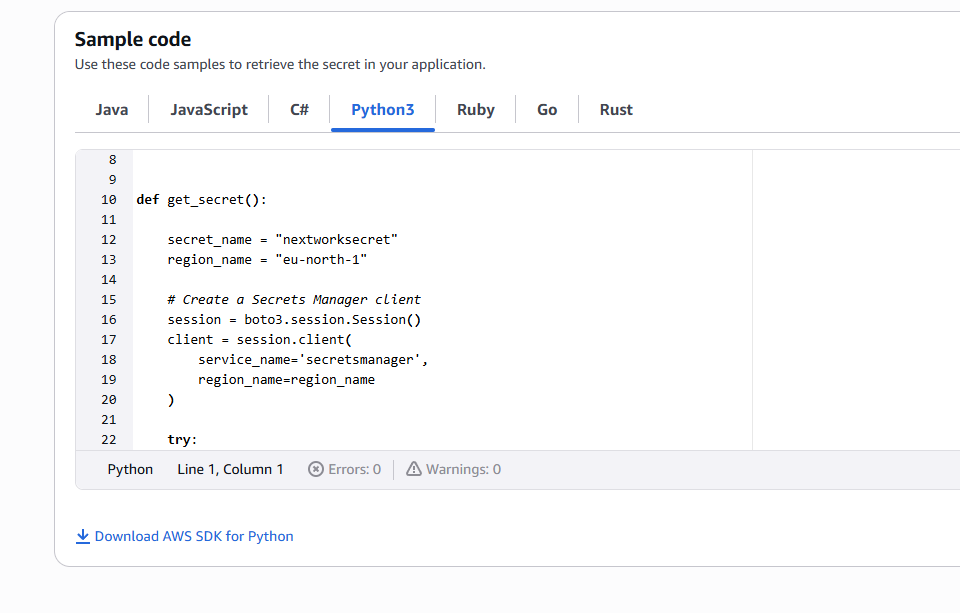The height and width of the screenshot is (613, 960).
Task: Click the Line 1, Column 1 indicator
Action: coord(230,468)
